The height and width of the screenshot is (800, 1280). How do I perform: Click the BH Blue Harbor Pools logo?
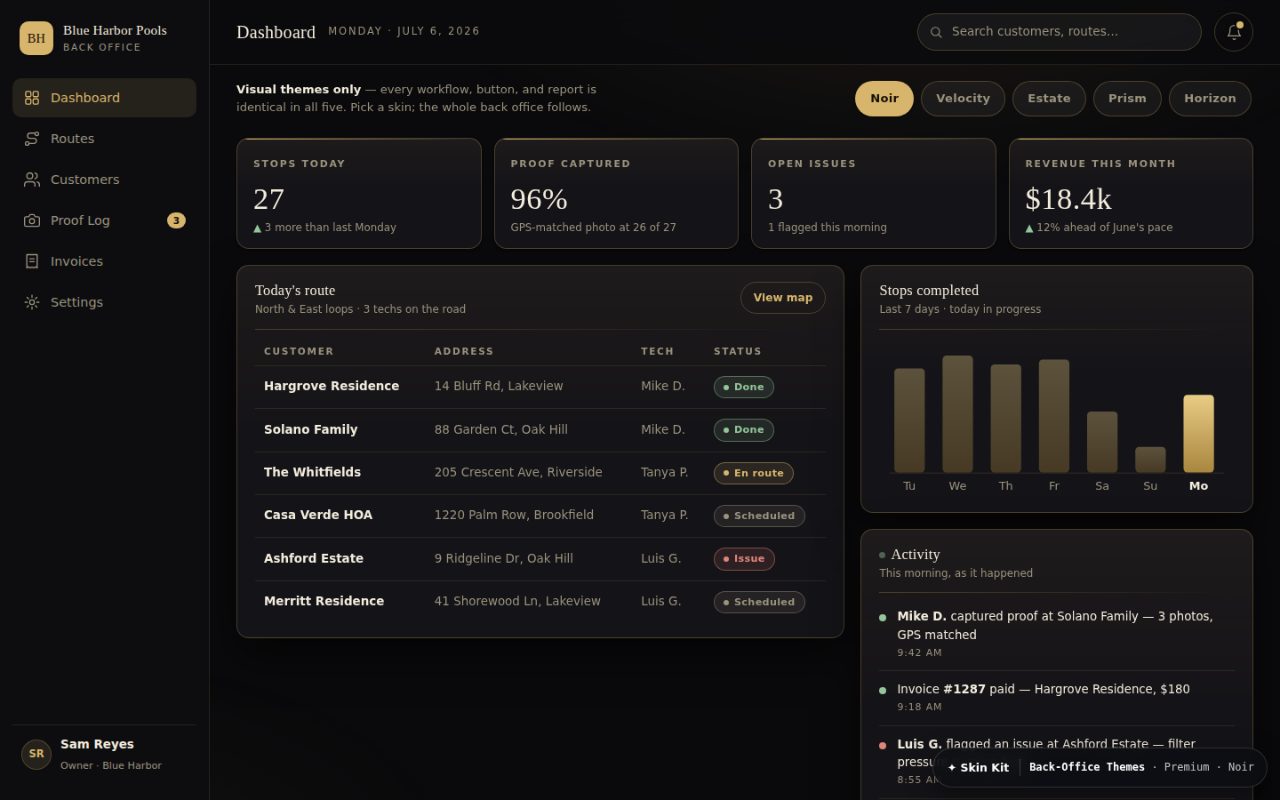pyautogui.click(x=37, y=38)
